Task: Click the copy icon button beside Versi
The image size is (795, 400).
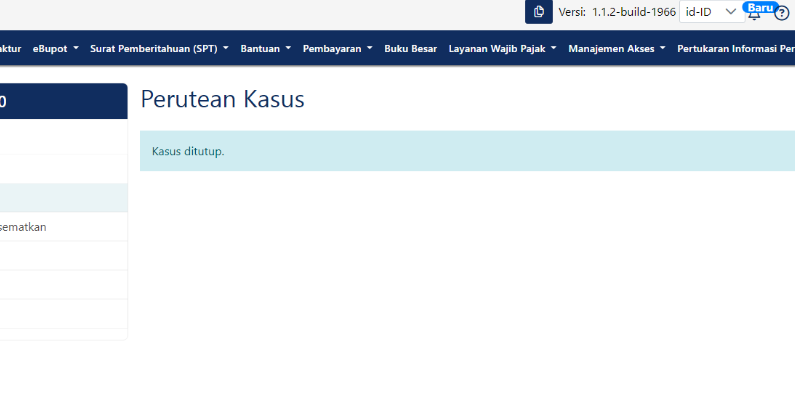Action: pyautogui.click(x=538, y=12)
